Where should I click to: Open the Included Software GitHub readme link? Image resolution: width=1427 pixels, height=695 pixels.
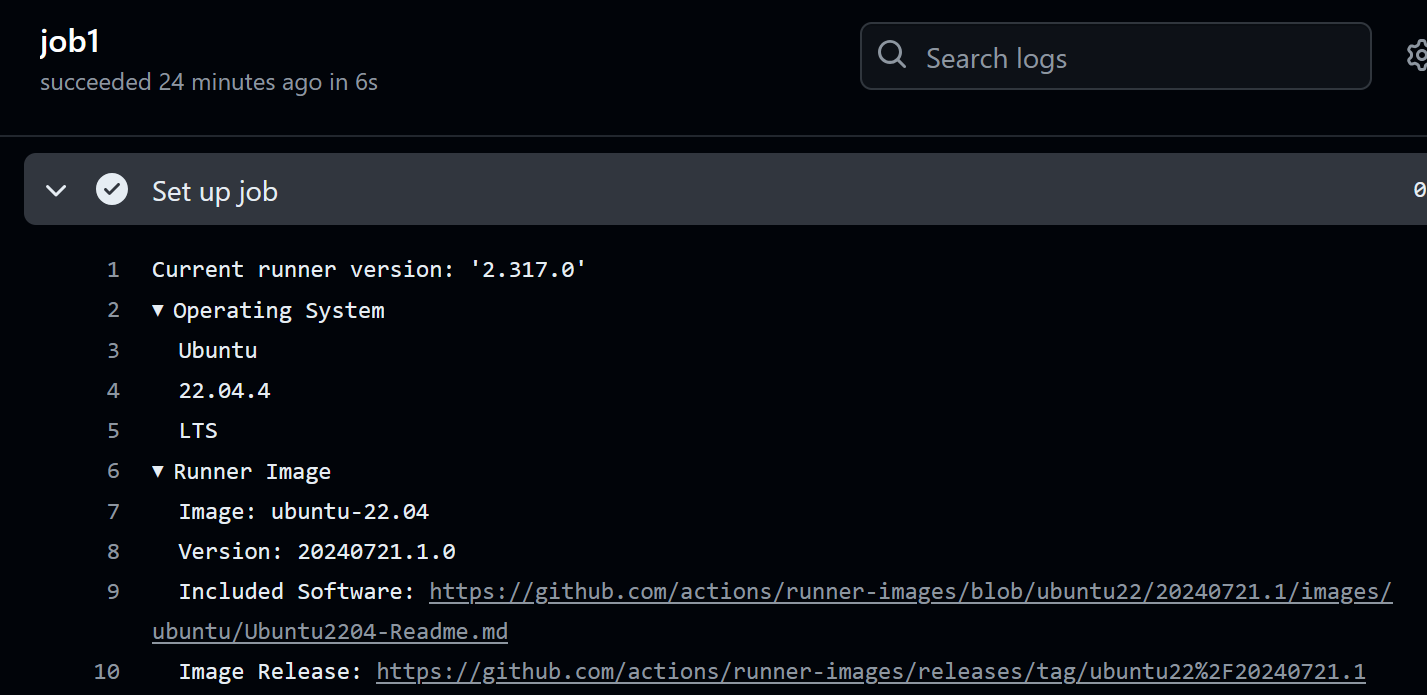(910, 592)
